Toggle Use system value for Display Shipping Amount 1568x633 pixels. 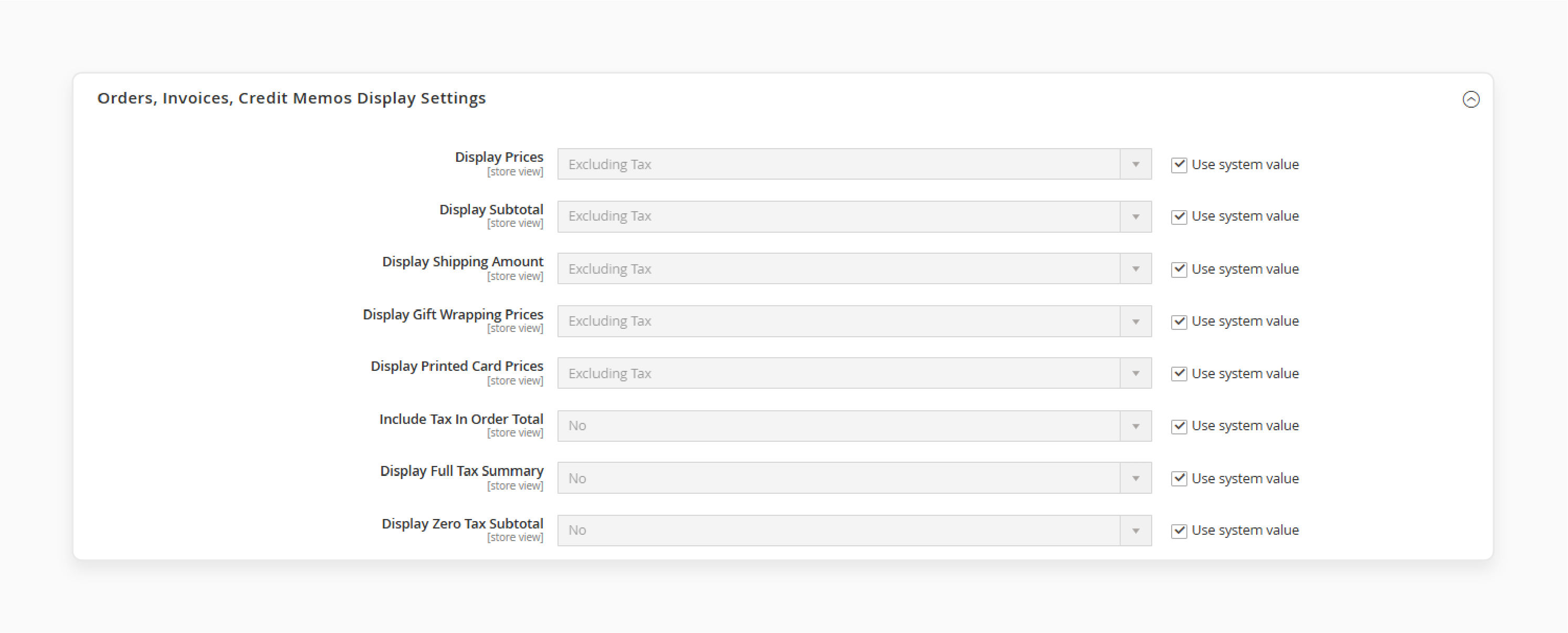(x=1179, y=269)
